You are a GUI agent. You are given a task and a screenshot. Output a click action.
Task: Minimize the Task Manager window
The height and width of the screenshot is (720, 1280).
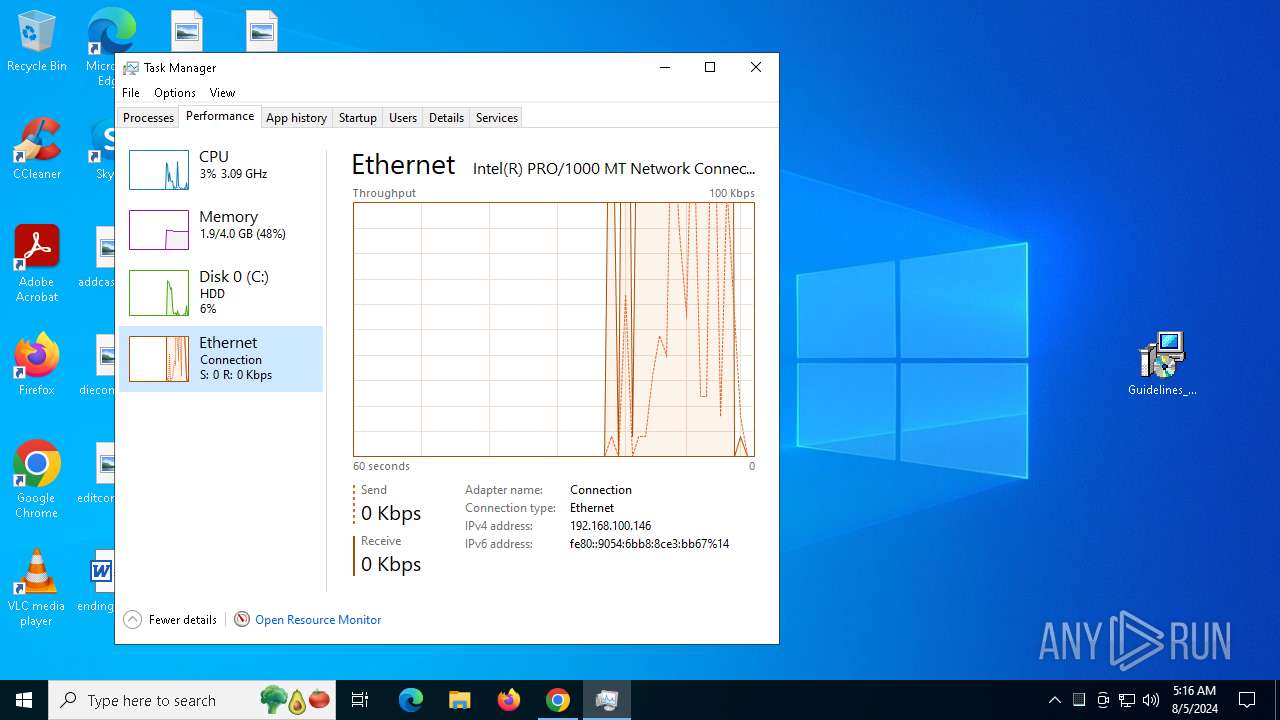point(665,67)
